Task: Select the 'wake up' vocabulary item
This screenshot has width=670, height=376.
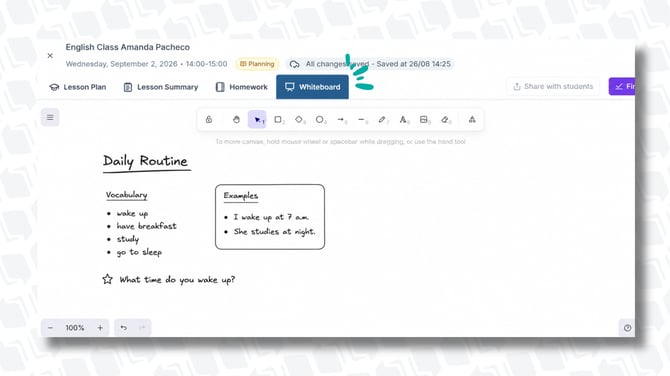Action: (x=132, y=213)
